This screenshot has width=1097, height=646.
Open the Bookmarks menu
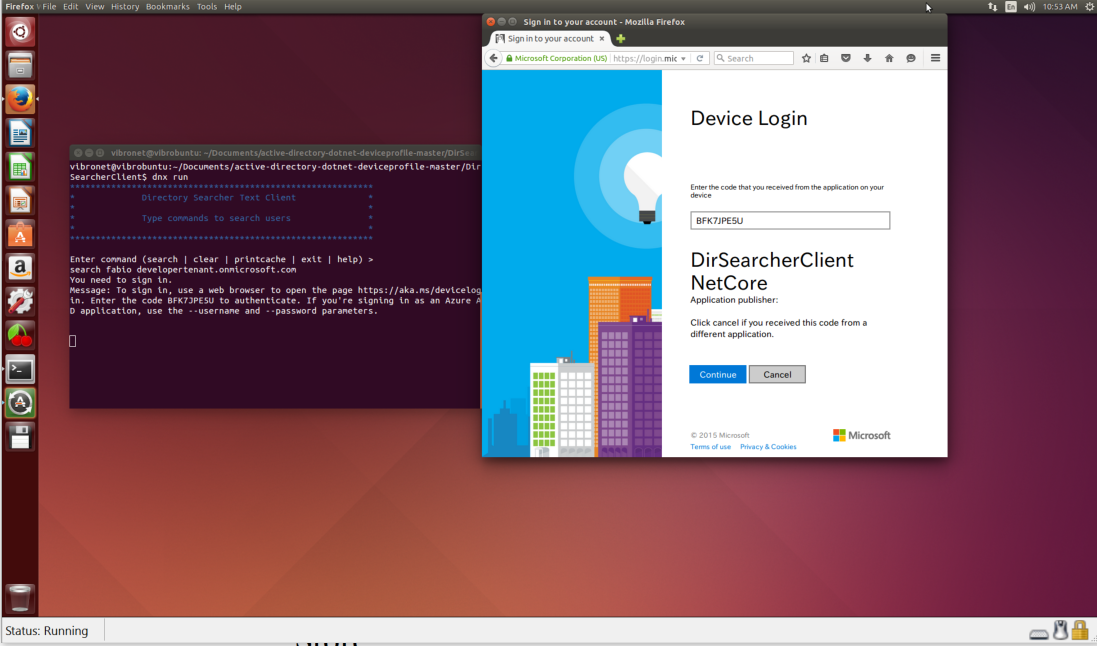(x=168, y=6)
